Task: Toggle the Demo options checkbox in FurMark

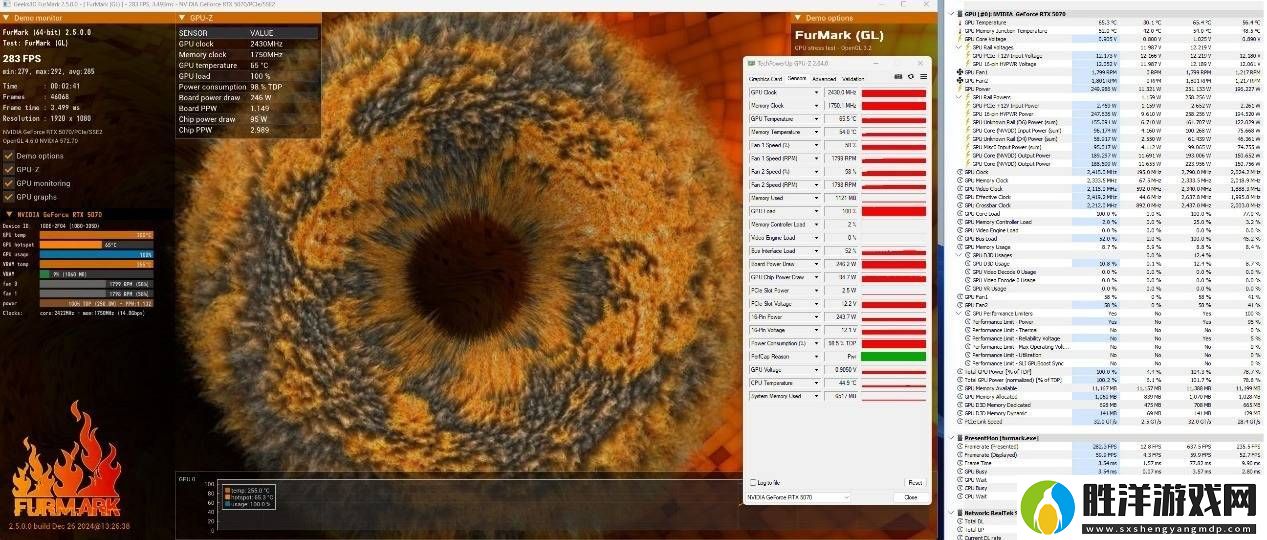Action: coord(10,155)
